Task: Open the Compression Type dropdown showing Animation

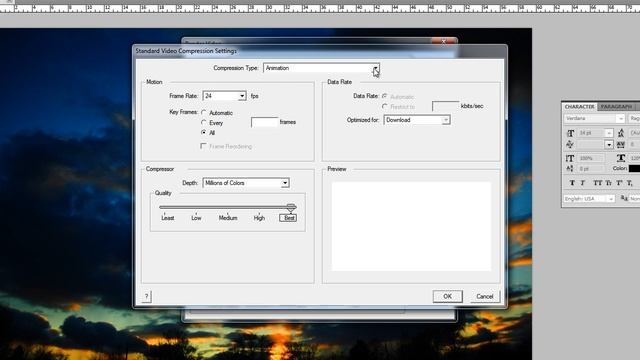Action: [x=322, y=68]
